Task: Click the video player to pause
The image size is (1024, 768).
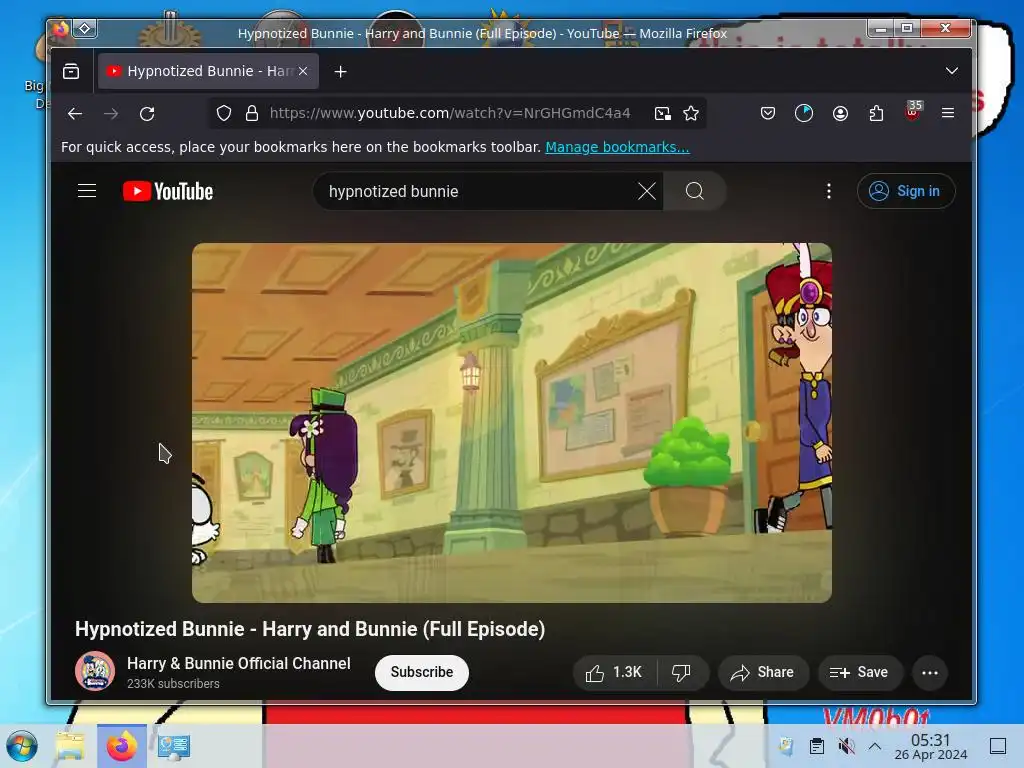Action: coord(511,423)
